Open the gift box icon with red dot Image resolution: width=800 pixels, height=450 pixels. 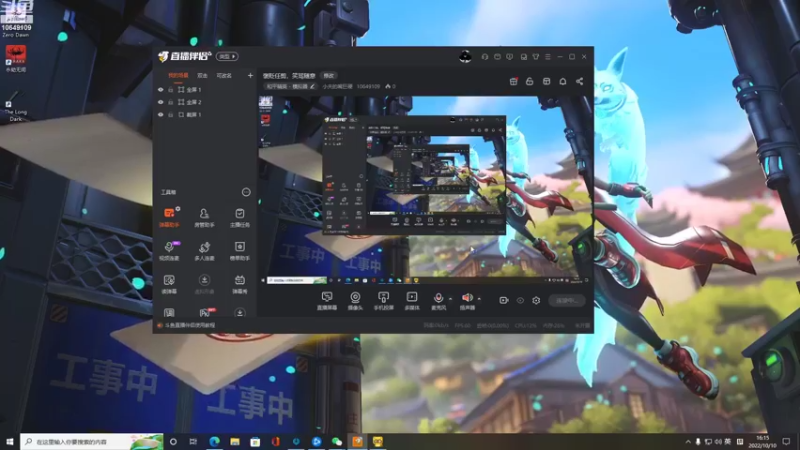[x=514, y=81]
